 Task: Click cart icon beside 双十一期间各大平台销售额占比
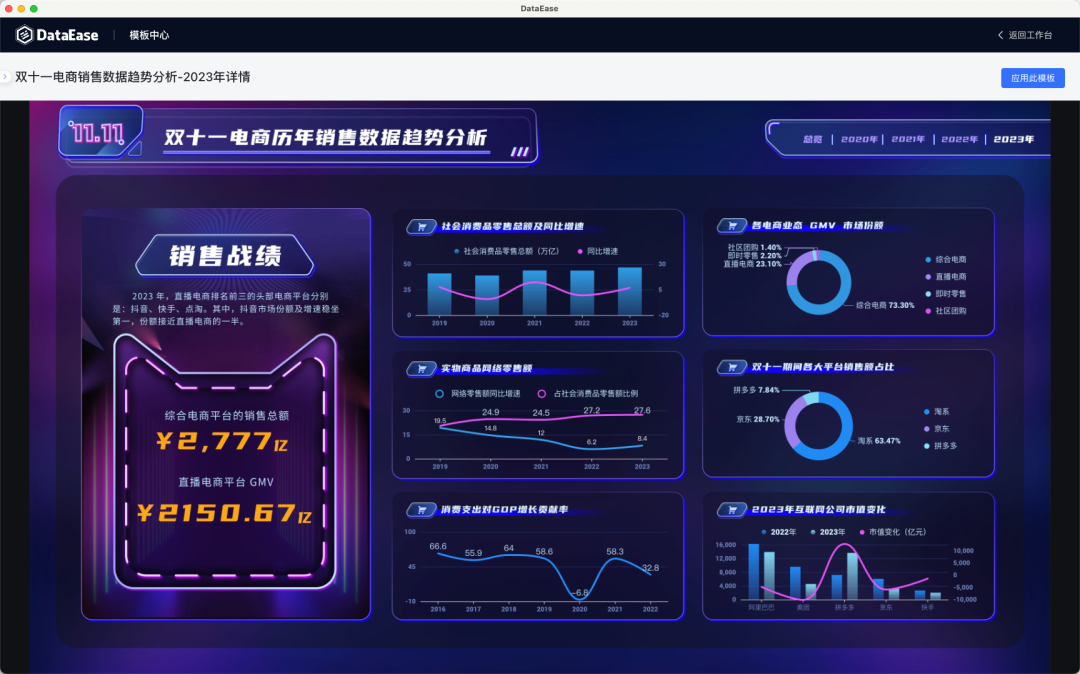(731, 368)
